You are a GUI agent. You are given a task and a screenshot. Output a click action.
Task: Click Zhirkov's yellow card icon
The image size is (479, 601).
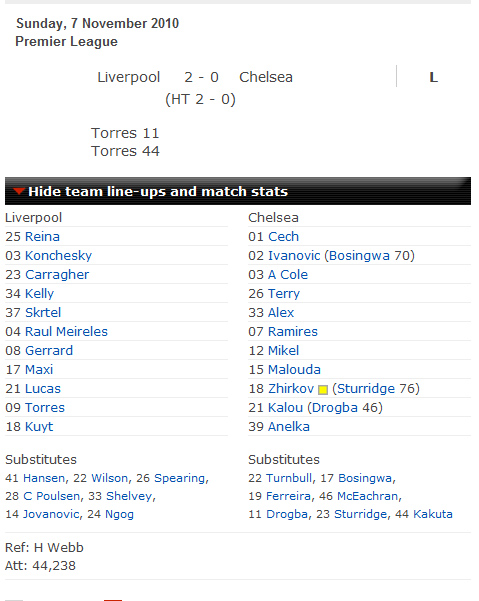click(x=323, y=390)
